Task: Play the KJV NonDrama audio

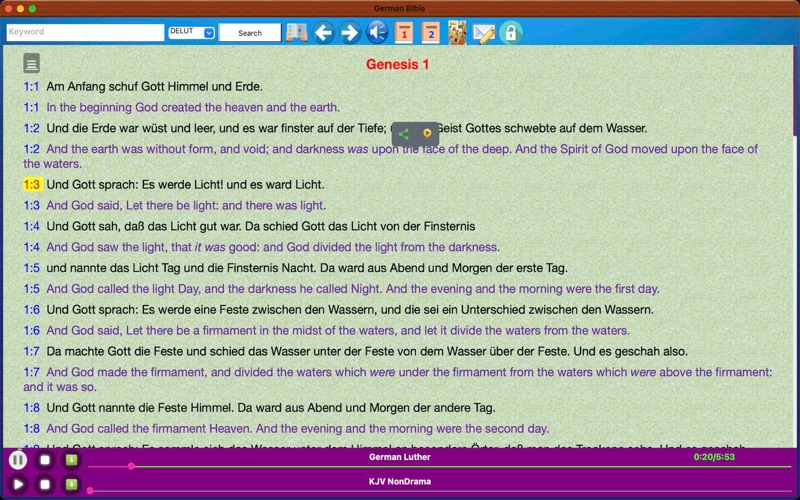Action: (18, 484)
